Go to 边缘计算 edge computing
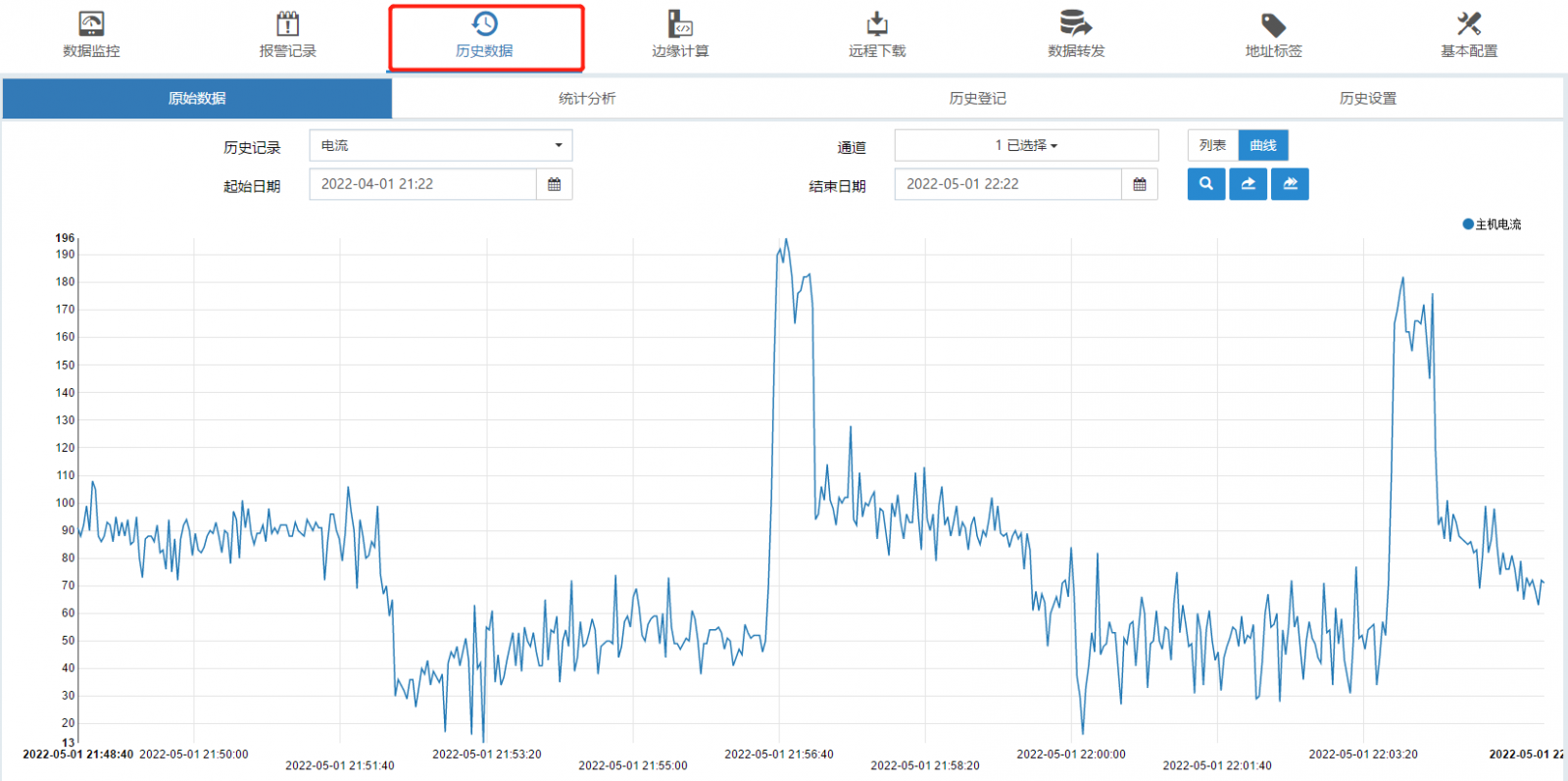 click(680, 35)
